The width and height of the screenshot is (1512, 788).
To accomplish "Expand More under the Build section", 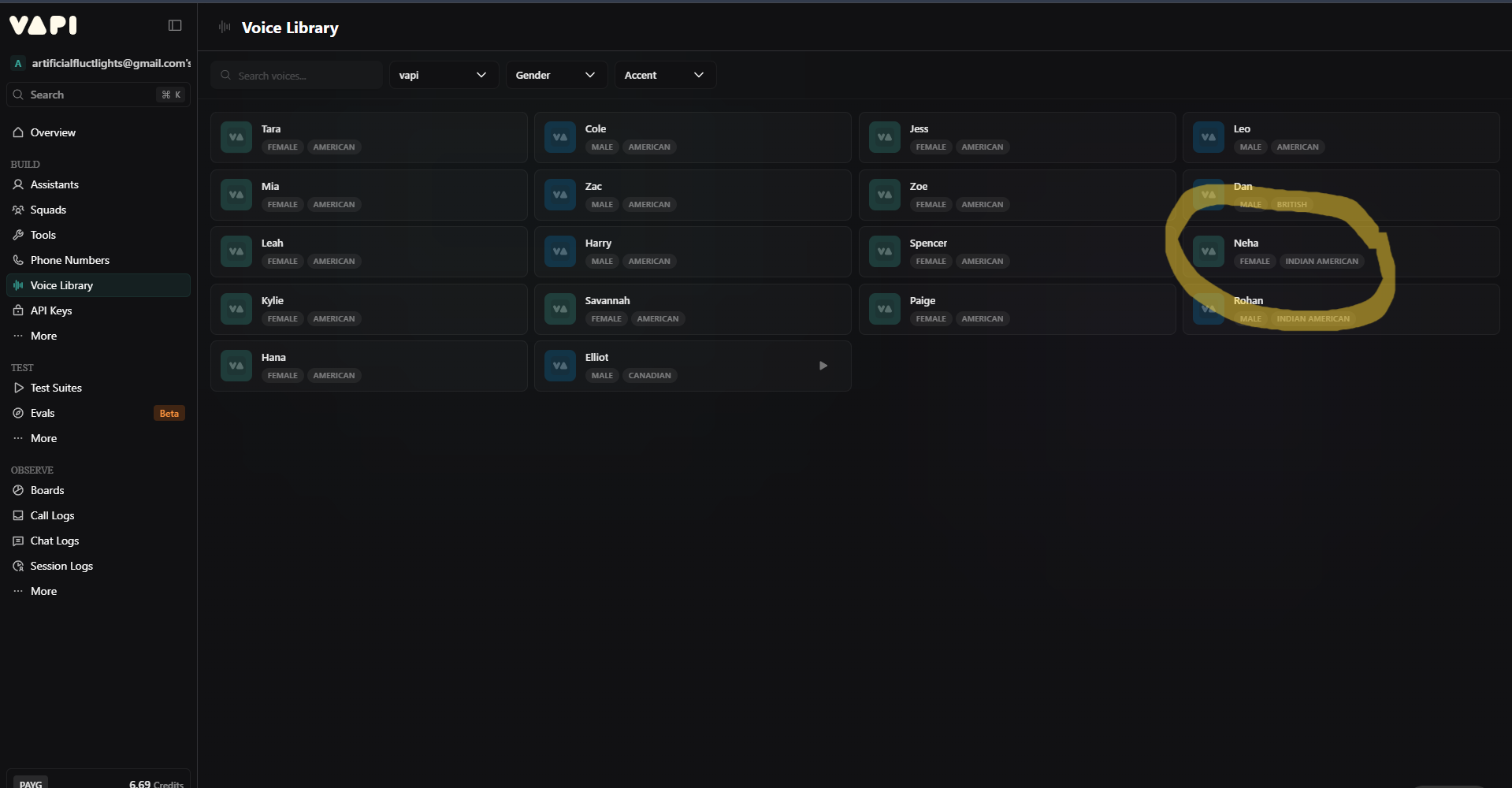I will pyautogui.click(x=98, y=336).
